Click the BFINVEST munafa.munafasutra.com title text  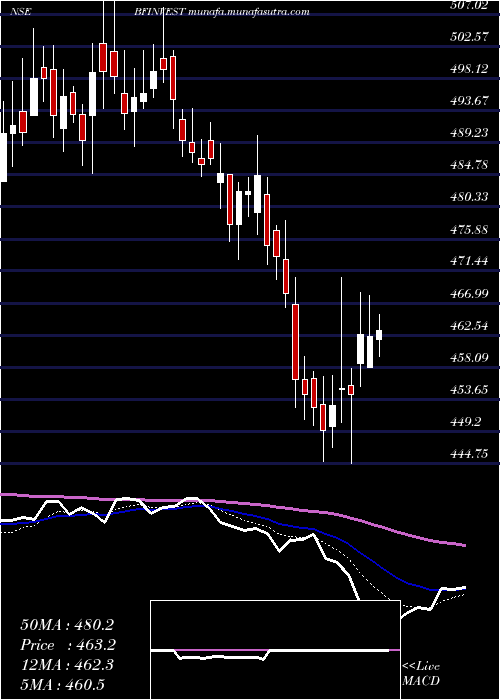click(x=221, y=12)
